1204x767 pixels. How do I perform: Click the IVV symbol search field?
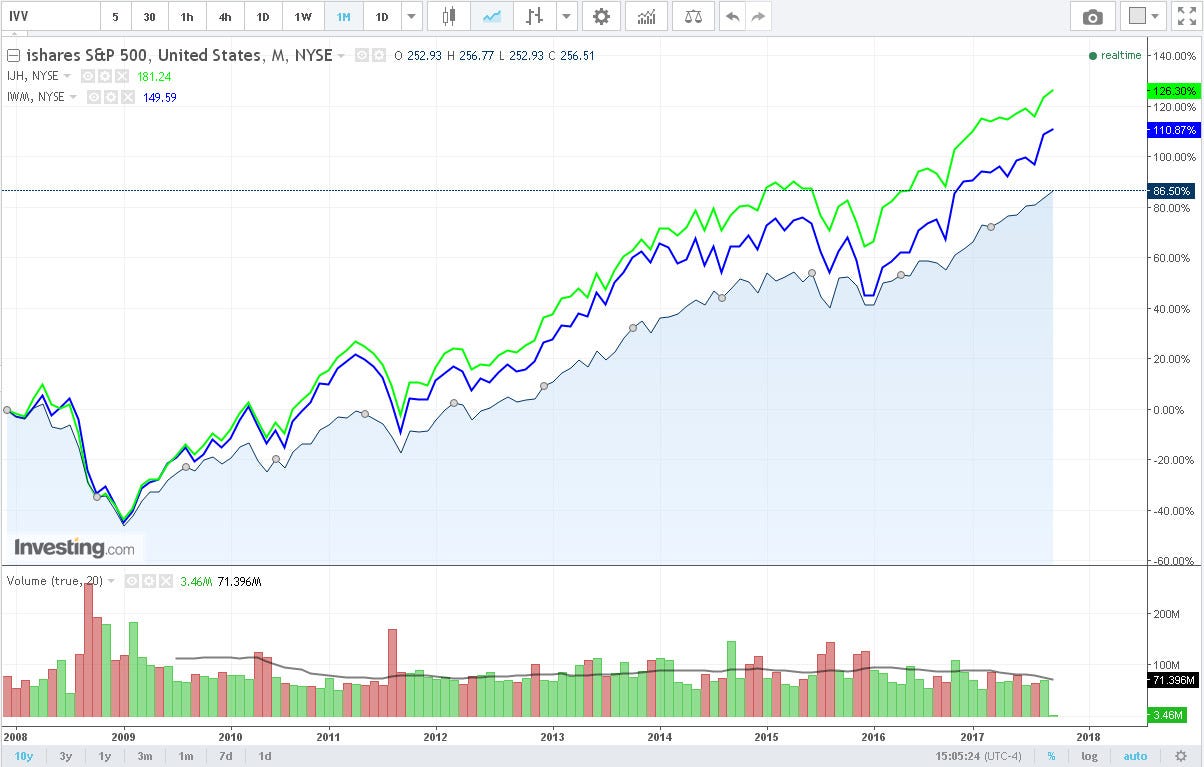(51, 16)
